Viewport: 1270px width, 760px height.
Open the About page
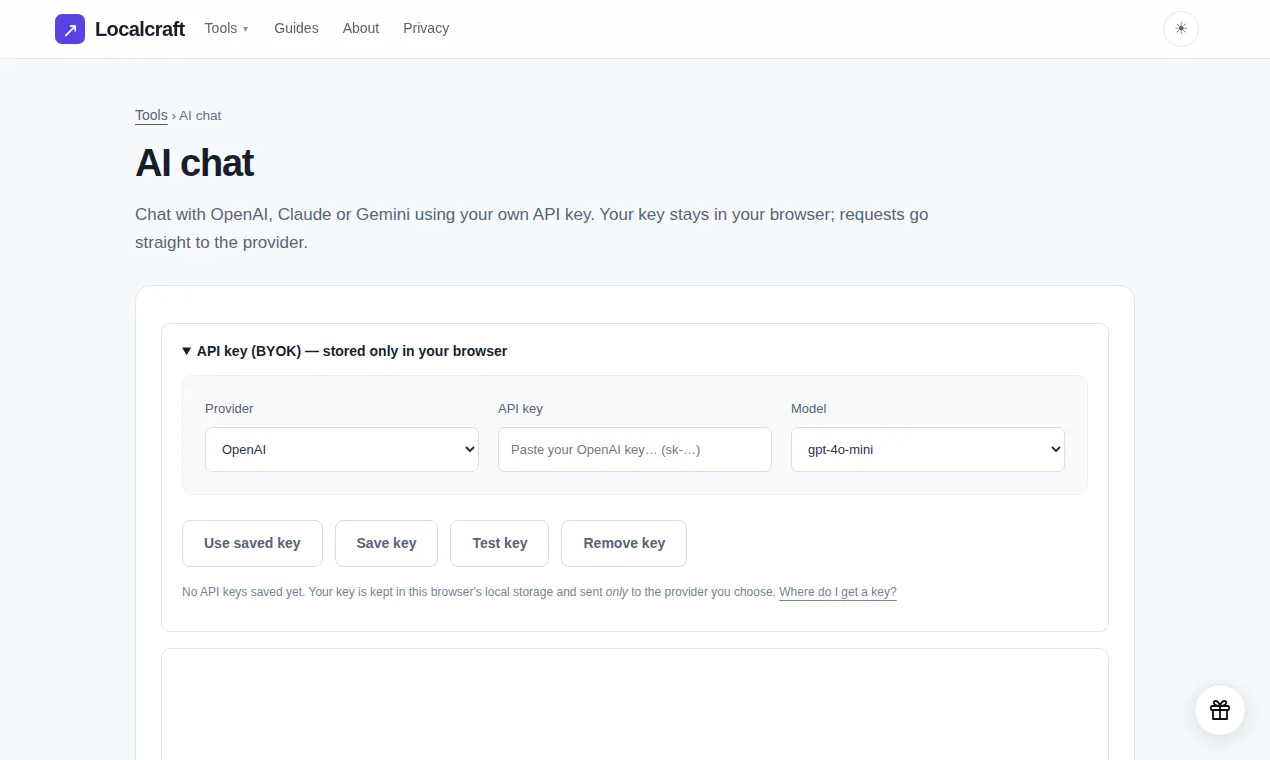click(x=361, y=28)
